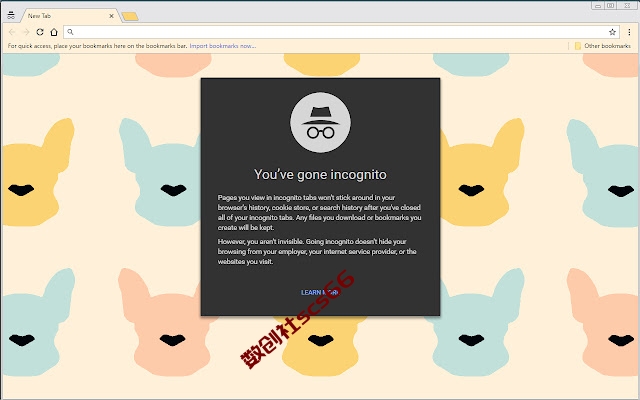The width and height of the screenshot is (640, 400).
Task: Click inside the address bar
Action: [341, 32]
